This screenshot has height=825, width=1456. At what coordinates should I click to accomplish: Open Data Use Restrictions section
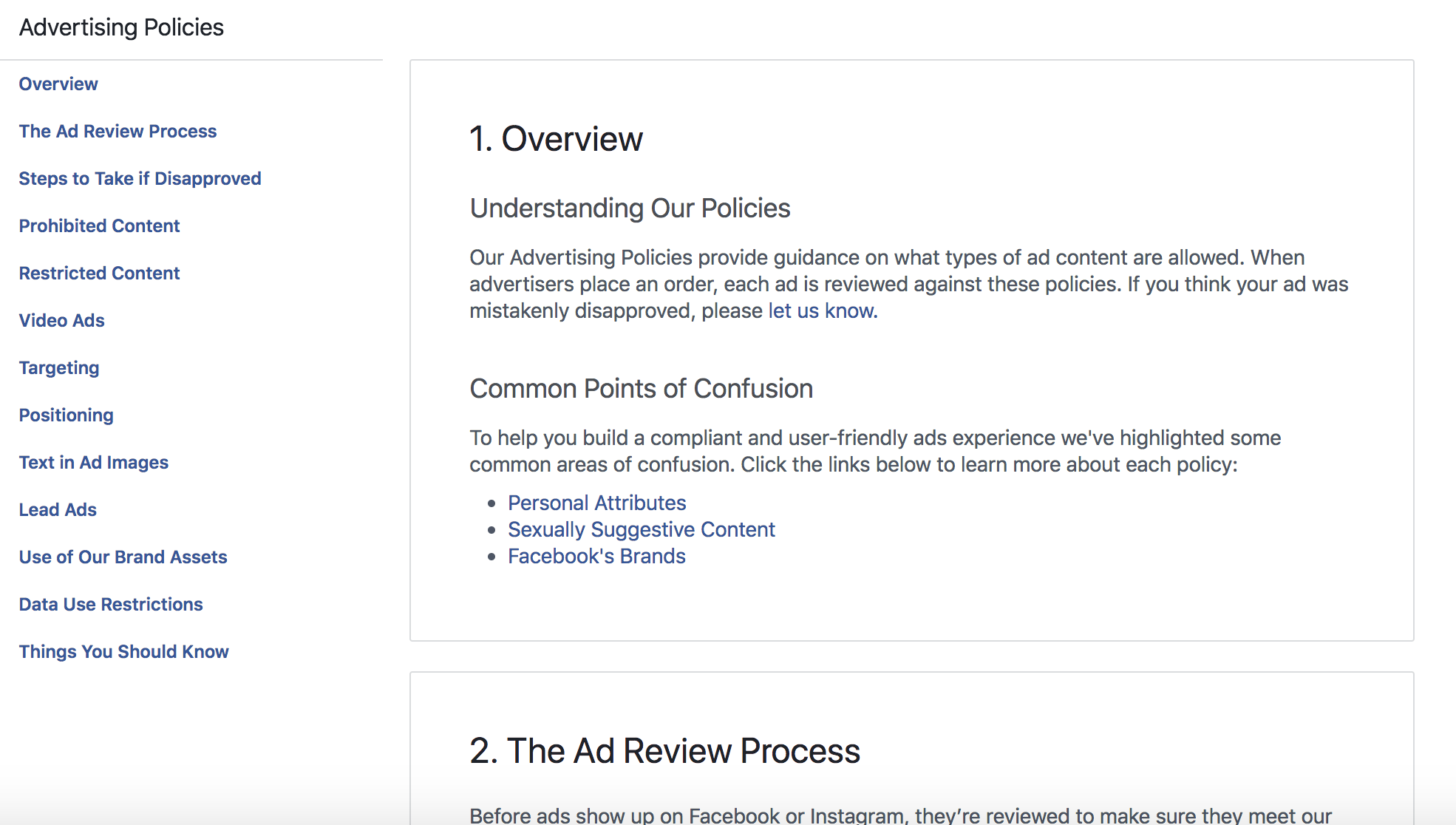111,603
